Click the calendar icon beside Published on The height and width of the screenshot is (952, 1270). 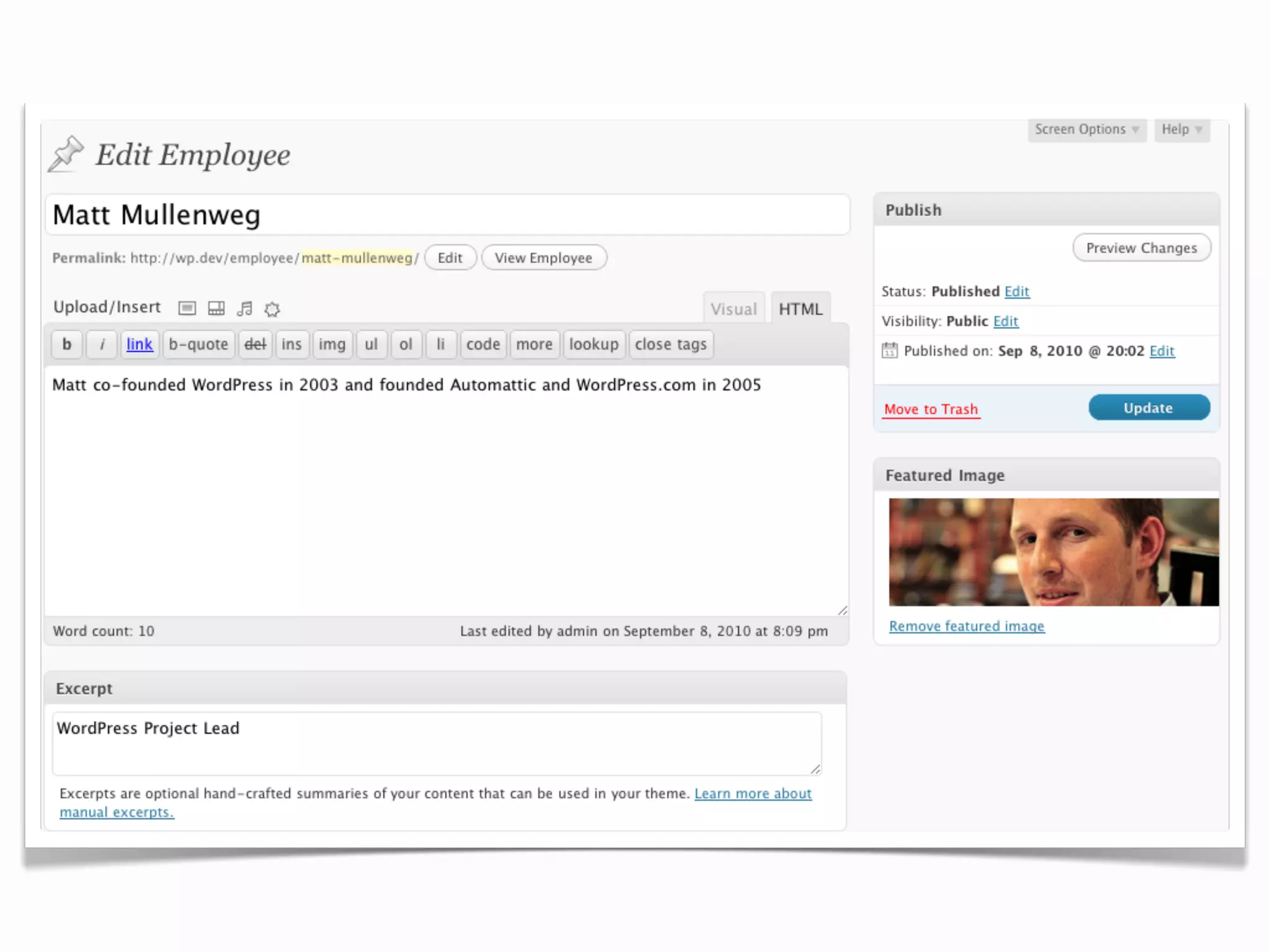[x=889, y=351]
